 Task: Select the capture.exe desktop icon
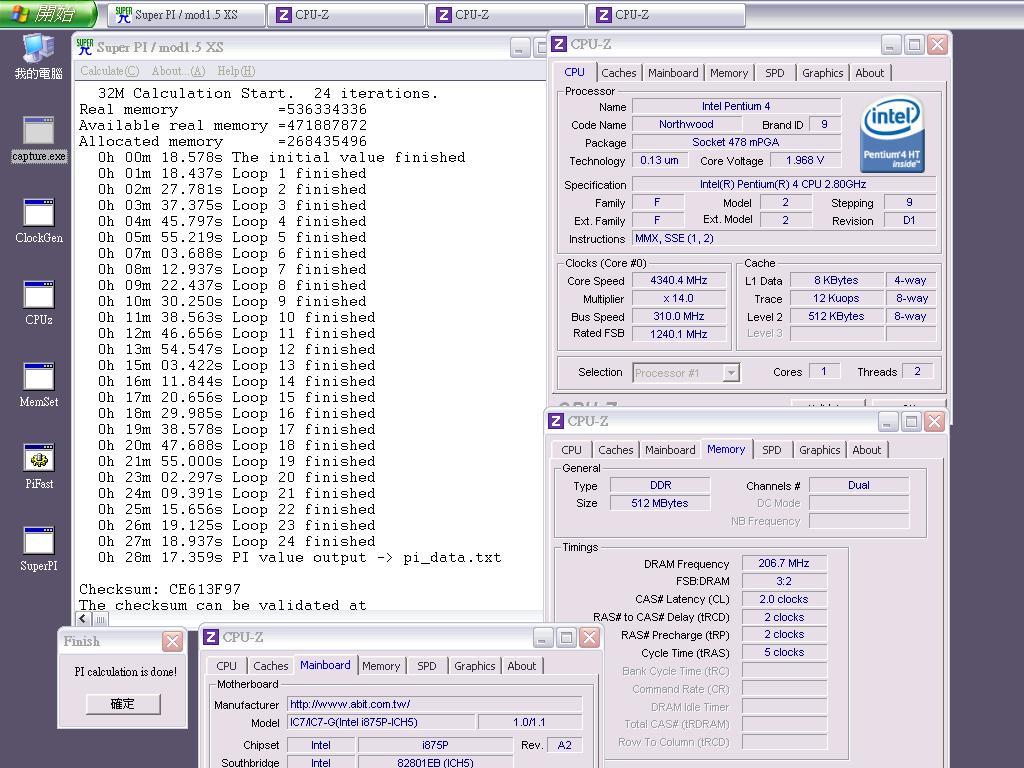(39, 139)
